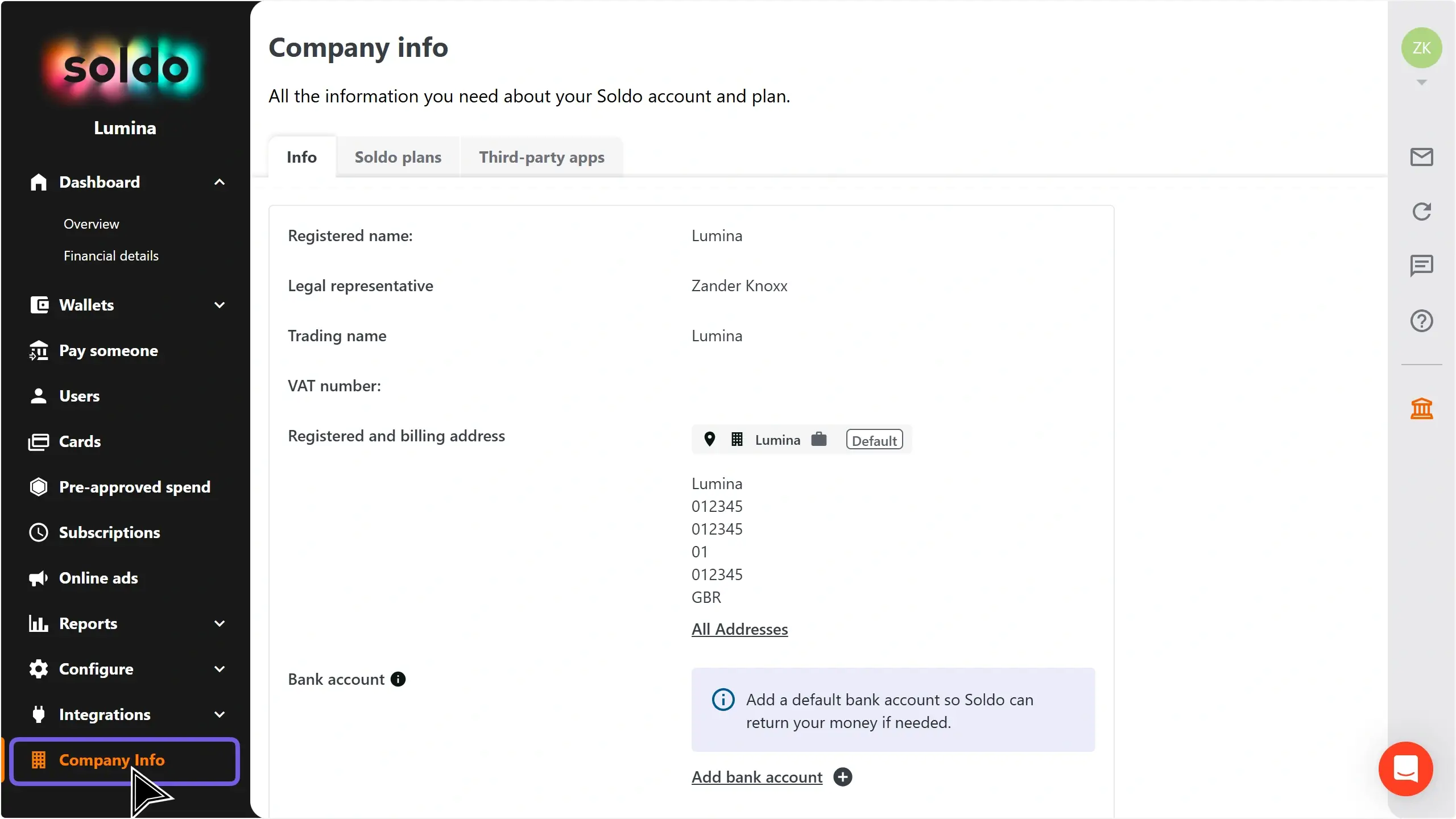Image resolution: width=1456 pixels, height=819 pixels.
Task: Switch to the Soldo plans tab
Action: pyautogui.click(x=398, y=157)
